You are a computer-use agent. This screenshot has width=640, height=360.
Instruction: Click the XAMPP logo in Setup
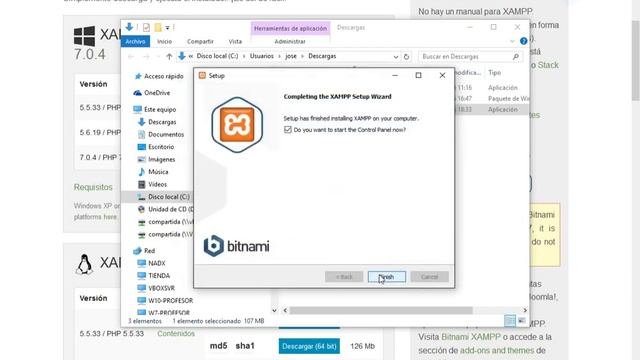(x=237, y=124)
